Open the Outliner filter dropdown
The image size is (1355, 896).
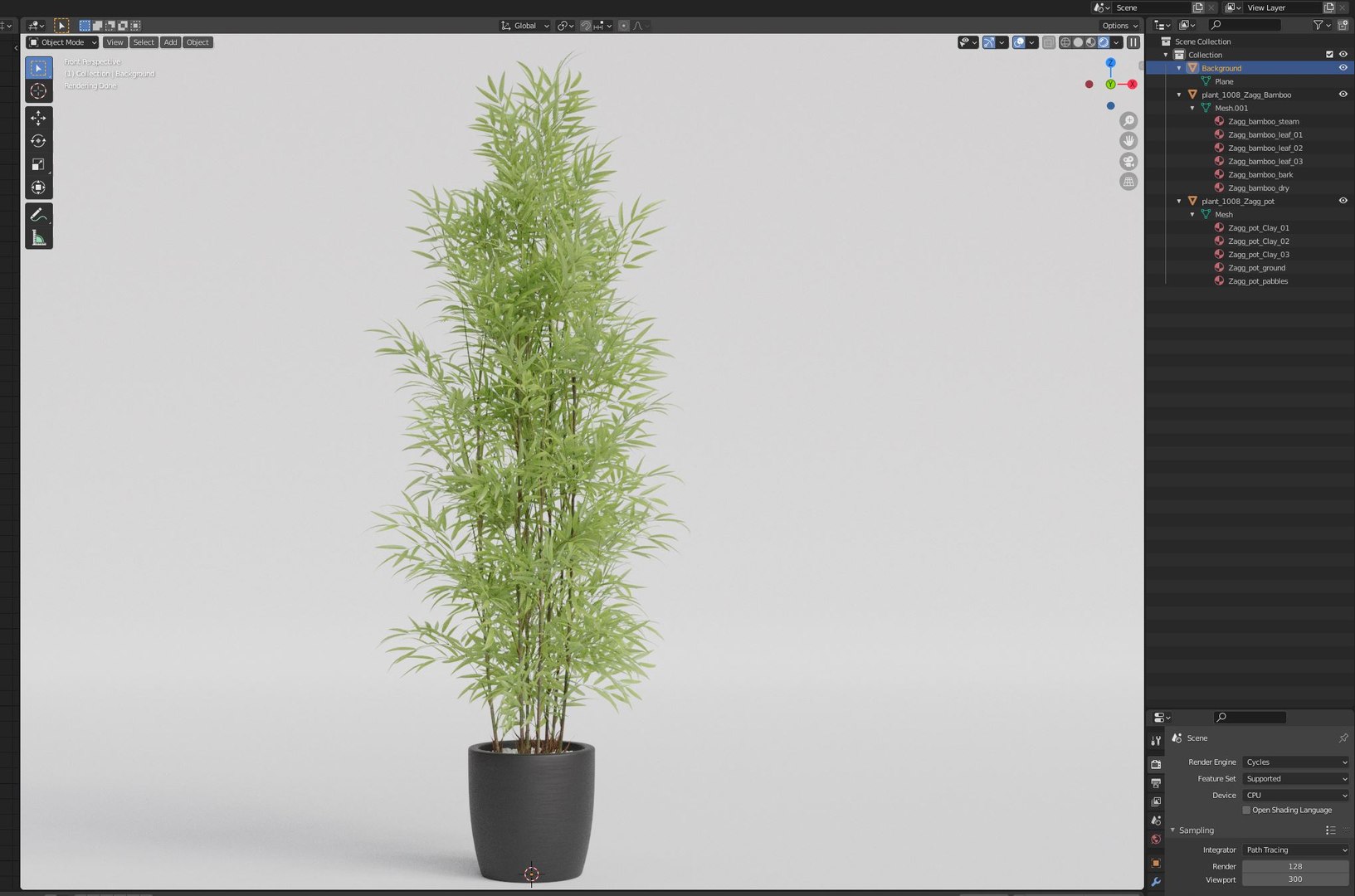[x=1322, y=25]
